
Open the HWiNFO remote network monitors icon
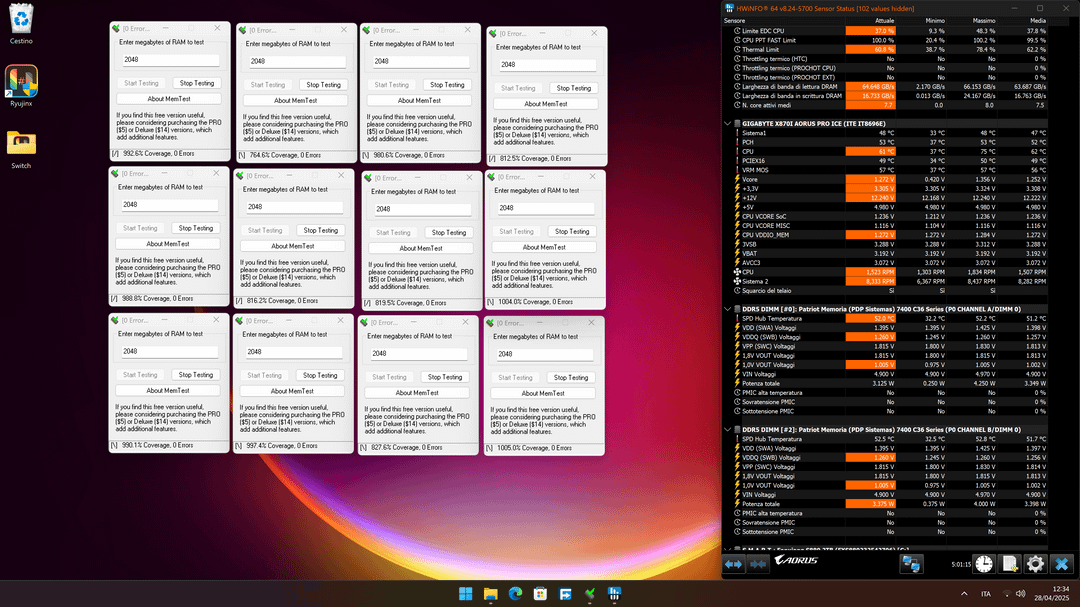(x=911, y=564)
